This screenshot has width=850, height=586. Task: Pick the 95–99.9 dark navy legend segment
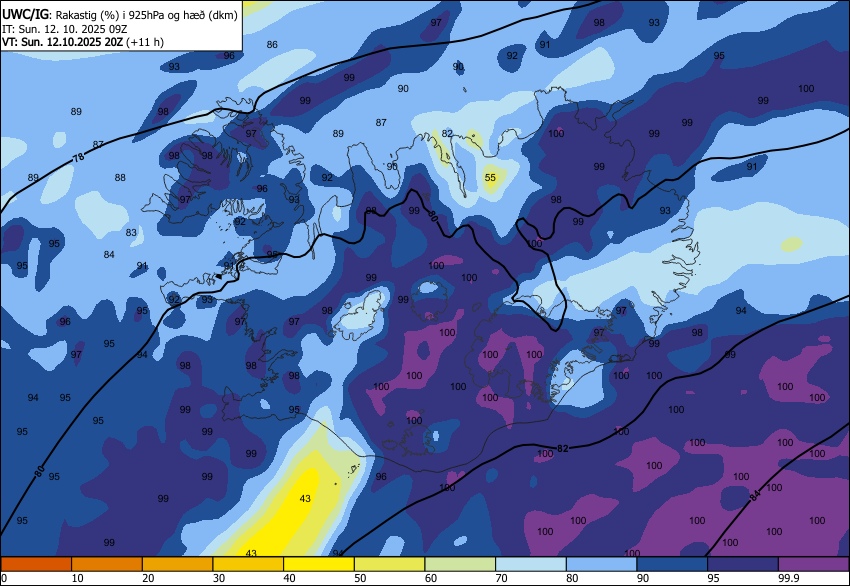(743, 564)
